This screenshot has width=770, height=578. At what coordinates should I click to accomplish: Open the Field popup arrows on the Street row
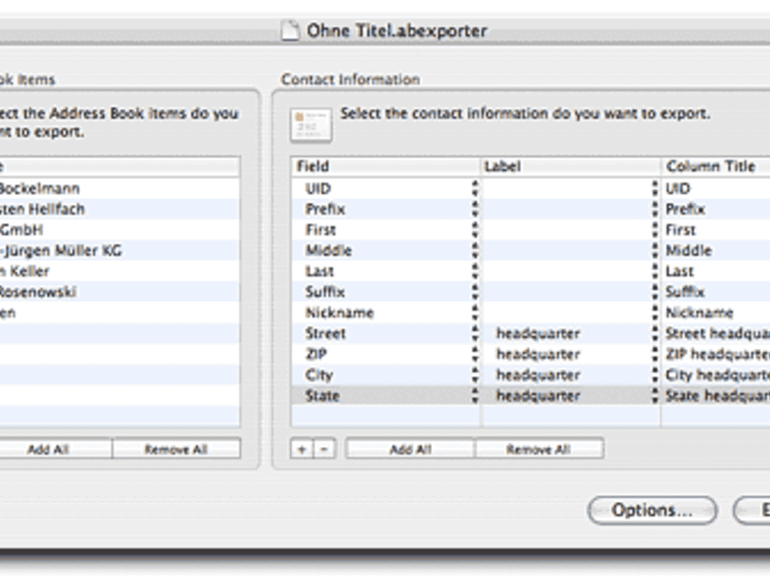coord(474,334)
